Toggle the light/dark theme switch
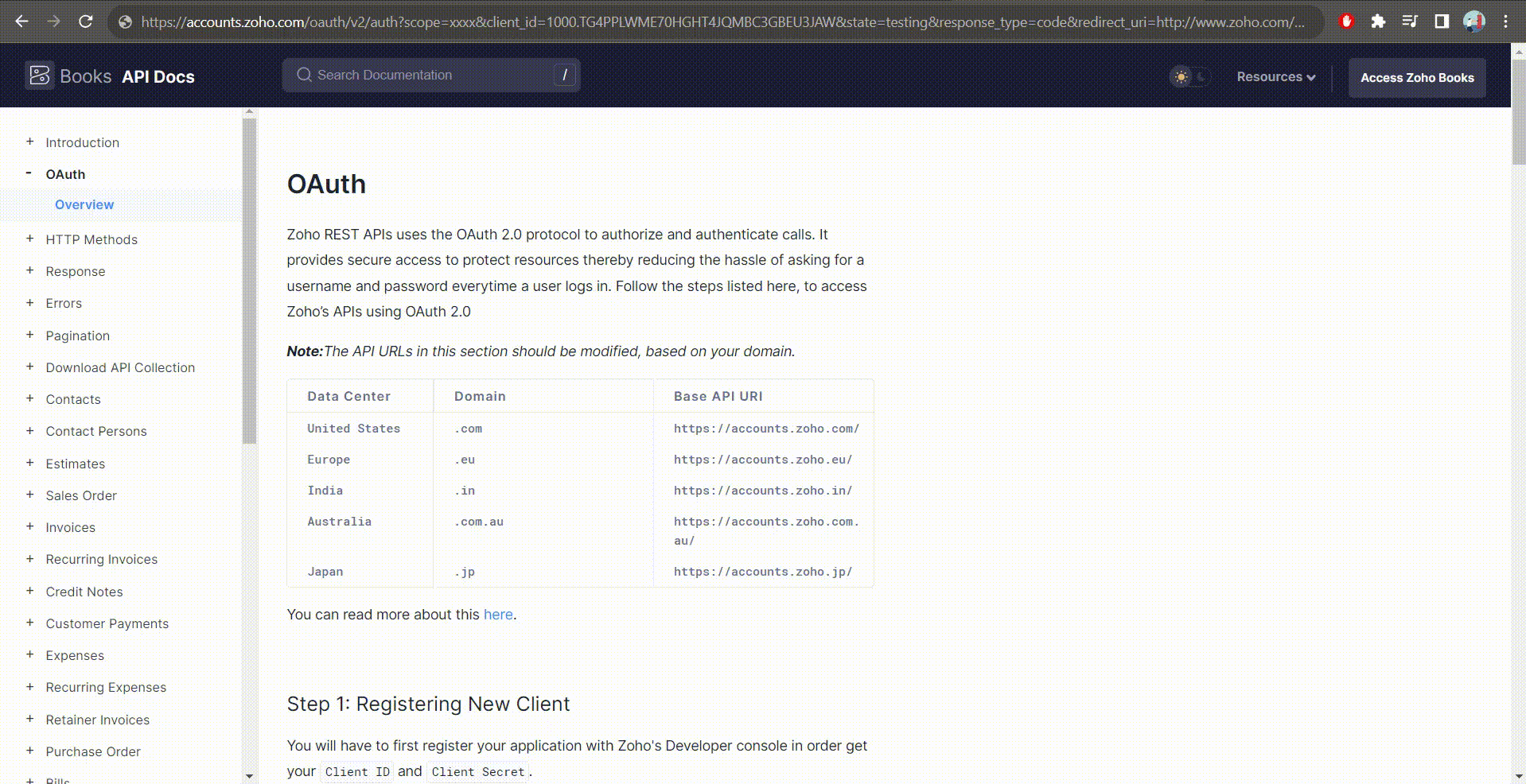This screenshot has width=1526, height=784. pos(1190,77)
